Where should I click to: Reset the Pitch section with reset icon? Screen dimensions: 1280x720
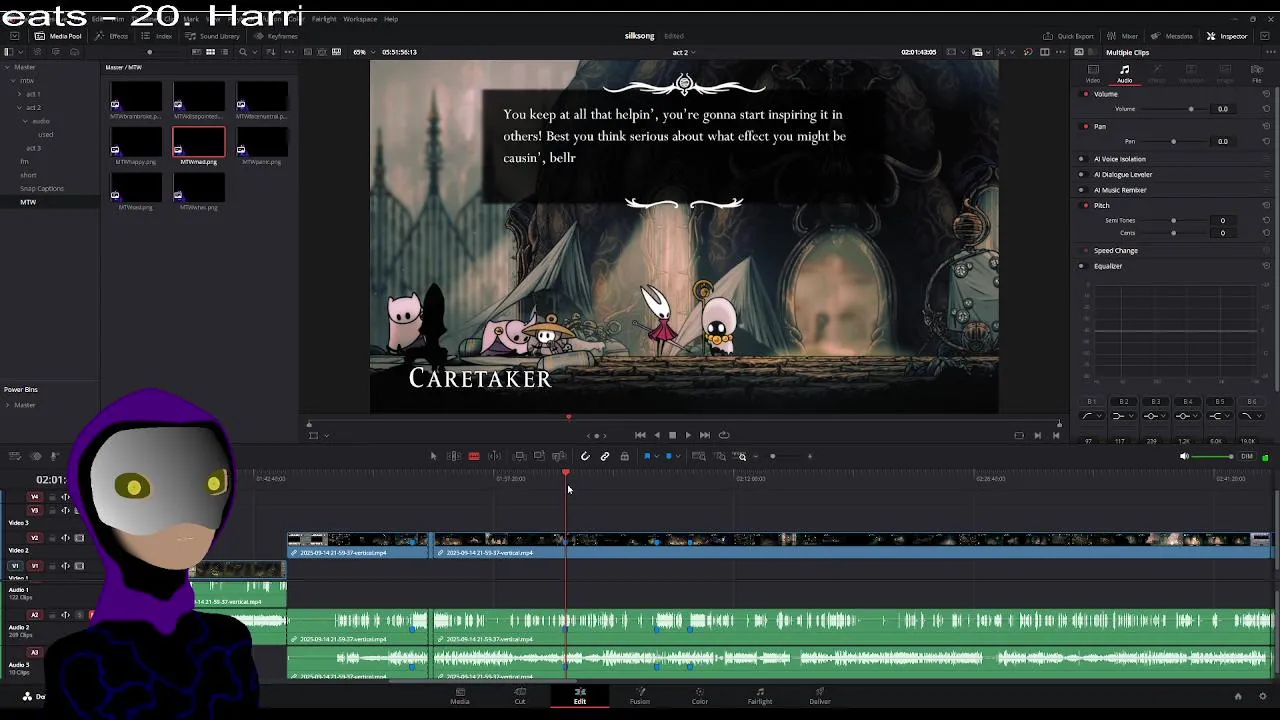[x=1266, y=205]
